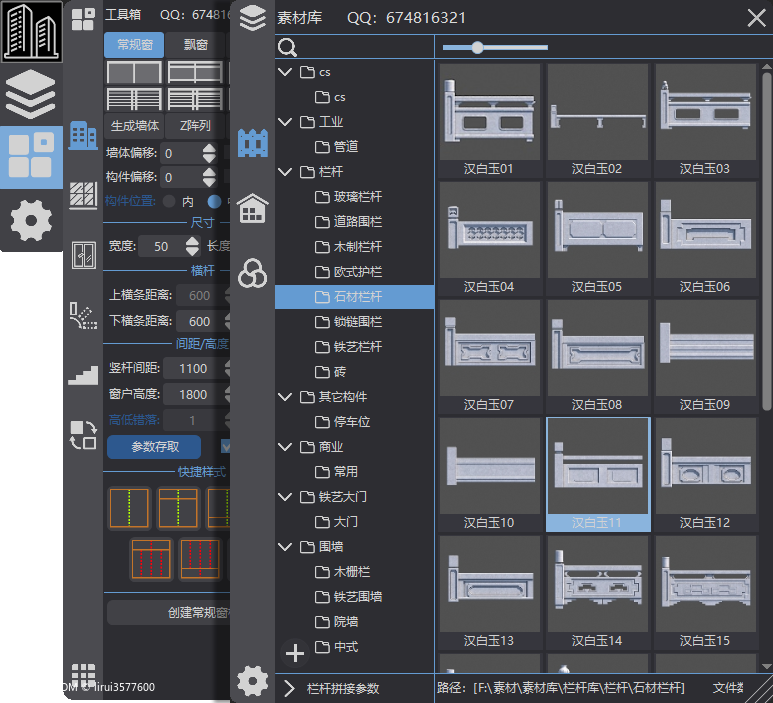Viewport: 773px width, 703px height.
Task: Collapse the 围墙 folder tree node
Action: coord(286,547)
